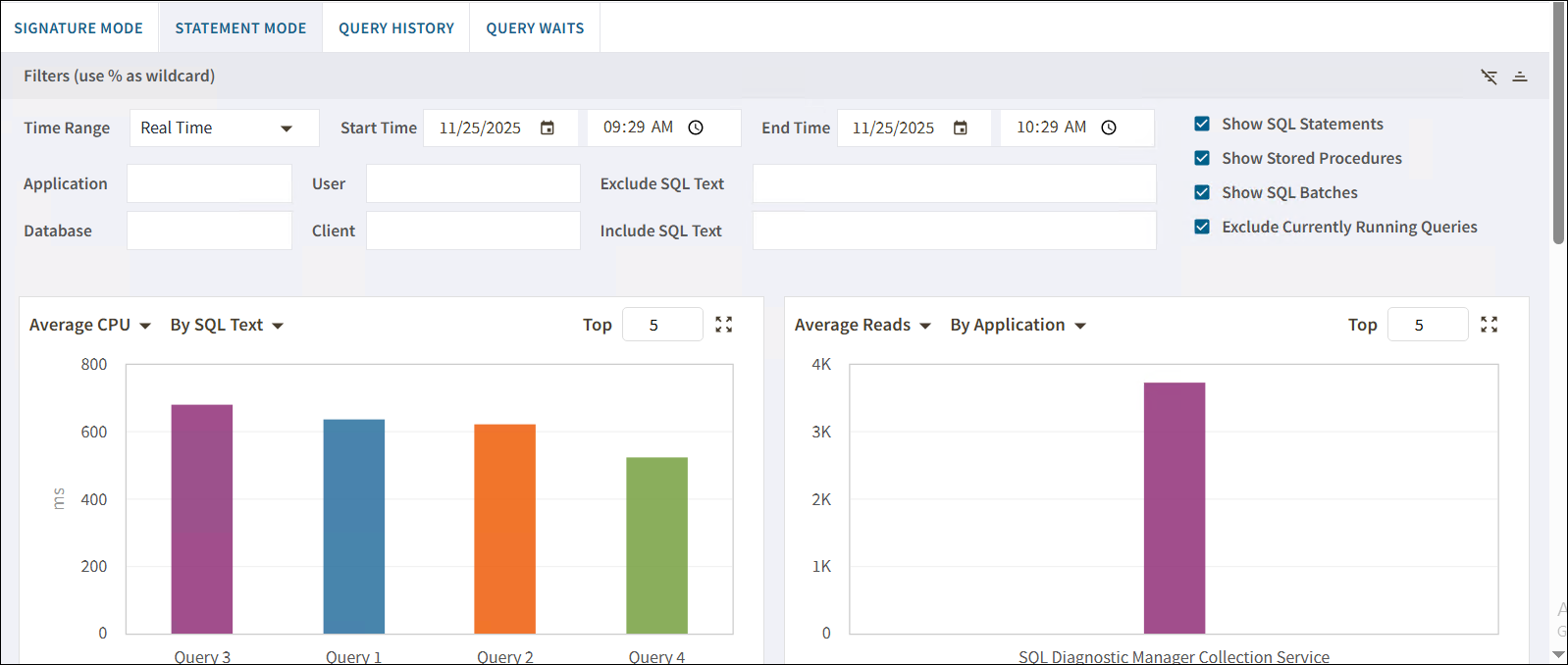Image resolution: width=1568 pixels, height=665 pixels.
Task: Uncheck Show Stored Procedures
Action: 1202,158
